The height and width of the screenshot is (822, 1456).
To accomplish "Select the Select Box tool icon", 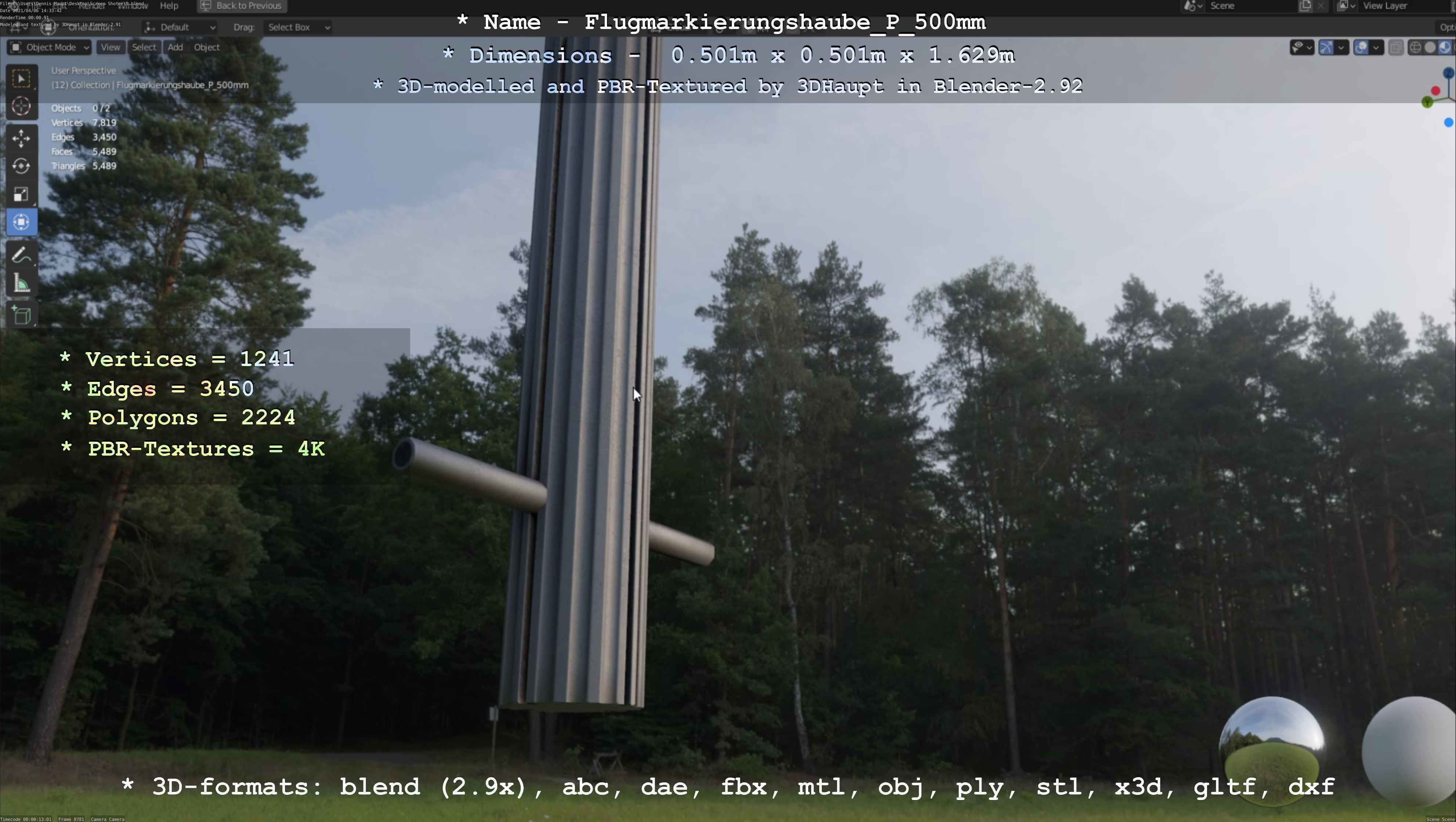I will (21, 79).
